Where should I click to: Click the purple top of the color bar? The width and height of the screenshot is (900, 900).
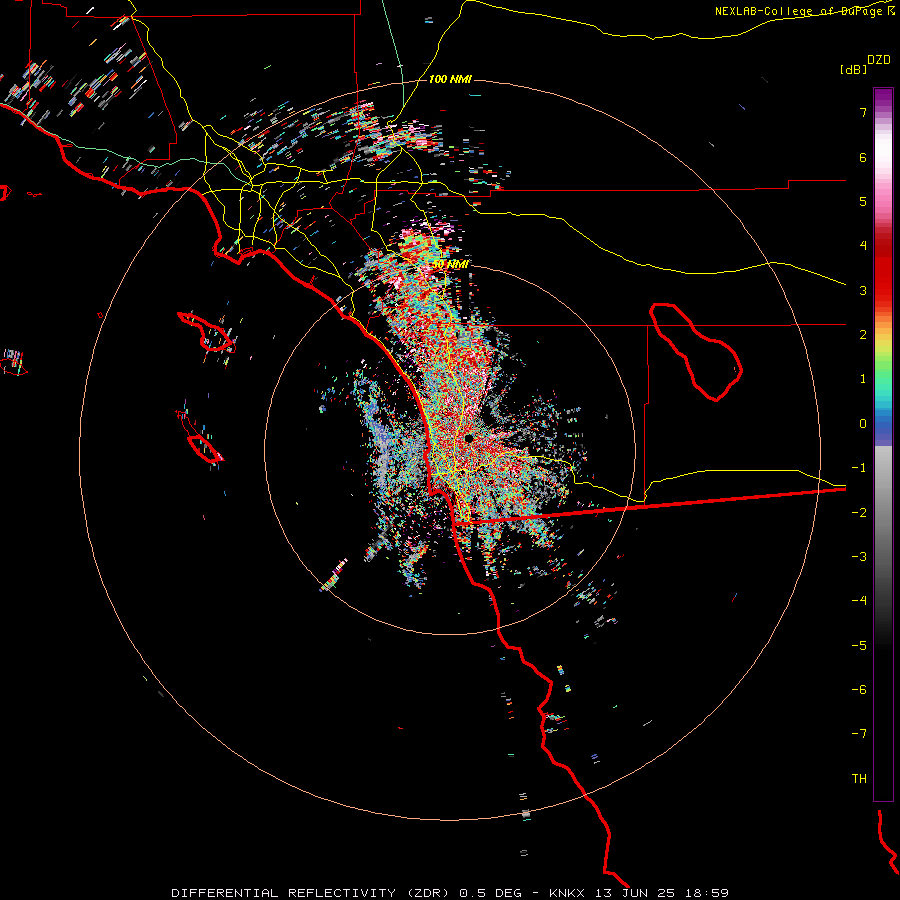883,98
